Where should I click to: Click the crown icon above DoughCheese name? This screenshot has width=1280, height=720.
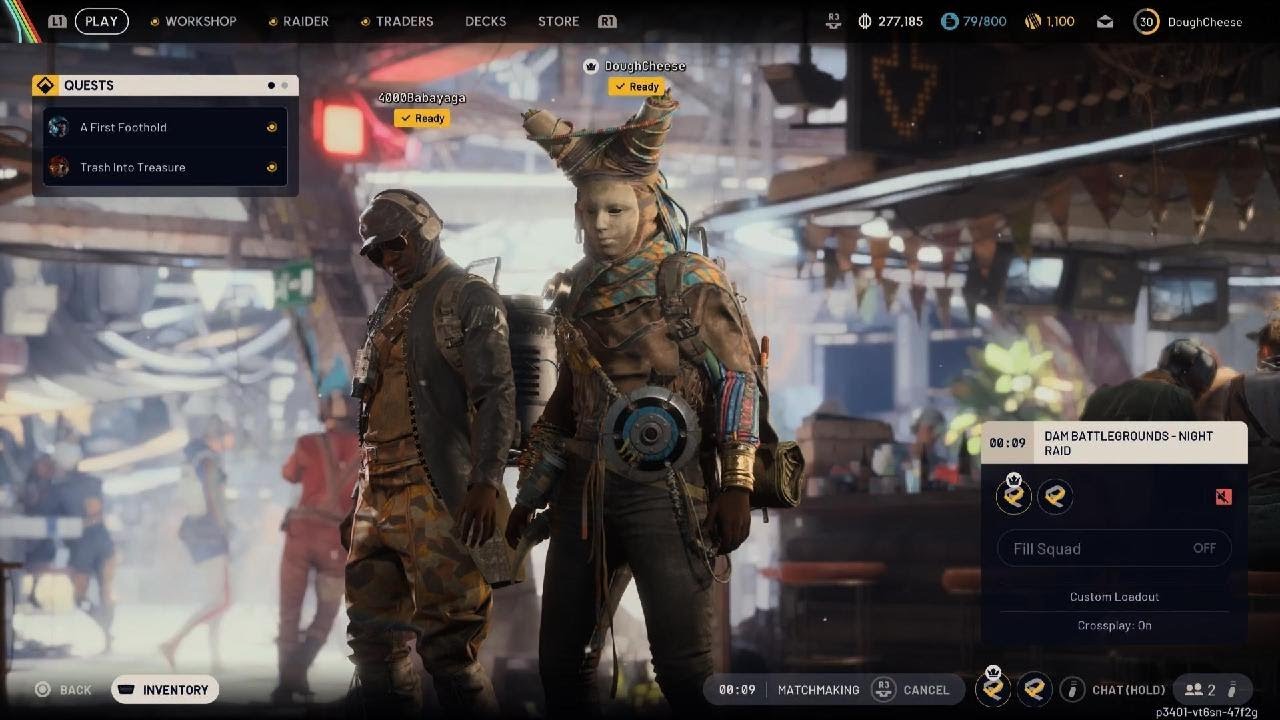click(x=591, y=66)
